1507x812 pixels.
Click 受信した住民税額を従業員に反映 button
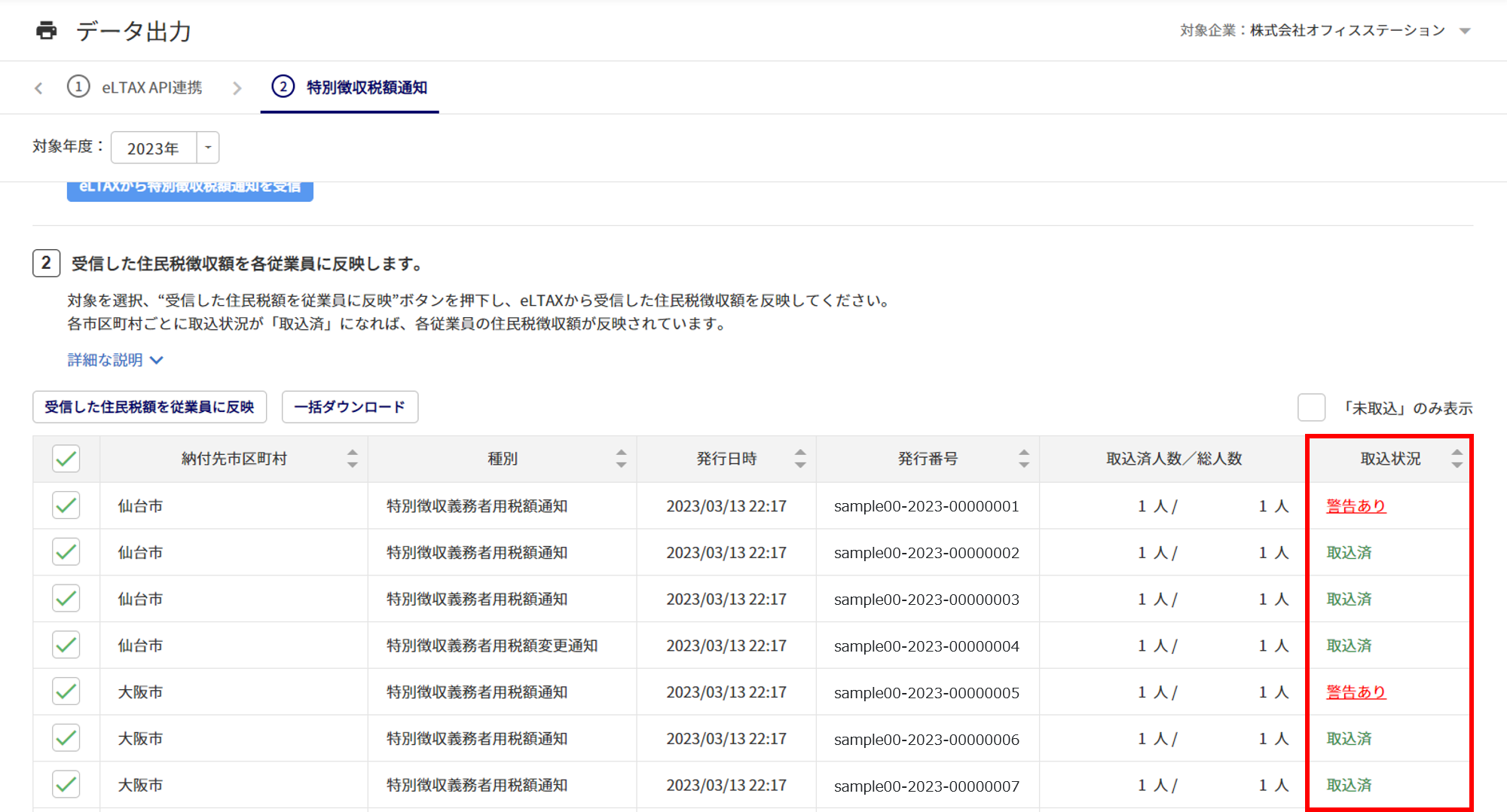click(x=149, y=407)
